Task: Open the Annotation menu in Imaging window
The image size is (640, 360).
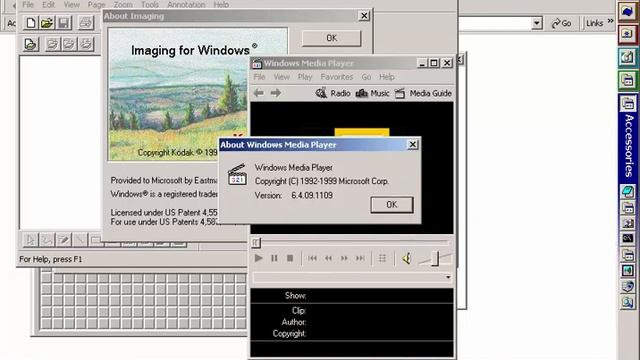Action: pyautogui.click(x=186, y=5)
